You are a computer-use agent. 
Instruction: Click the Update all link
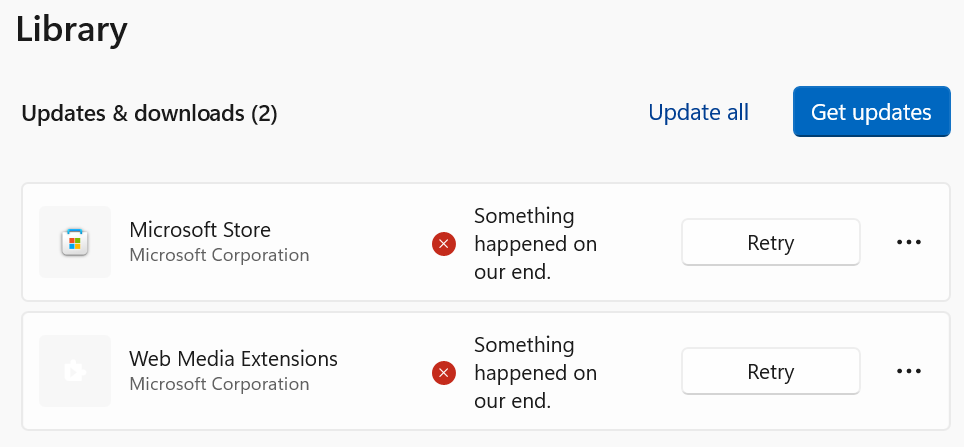click(698, 112)
